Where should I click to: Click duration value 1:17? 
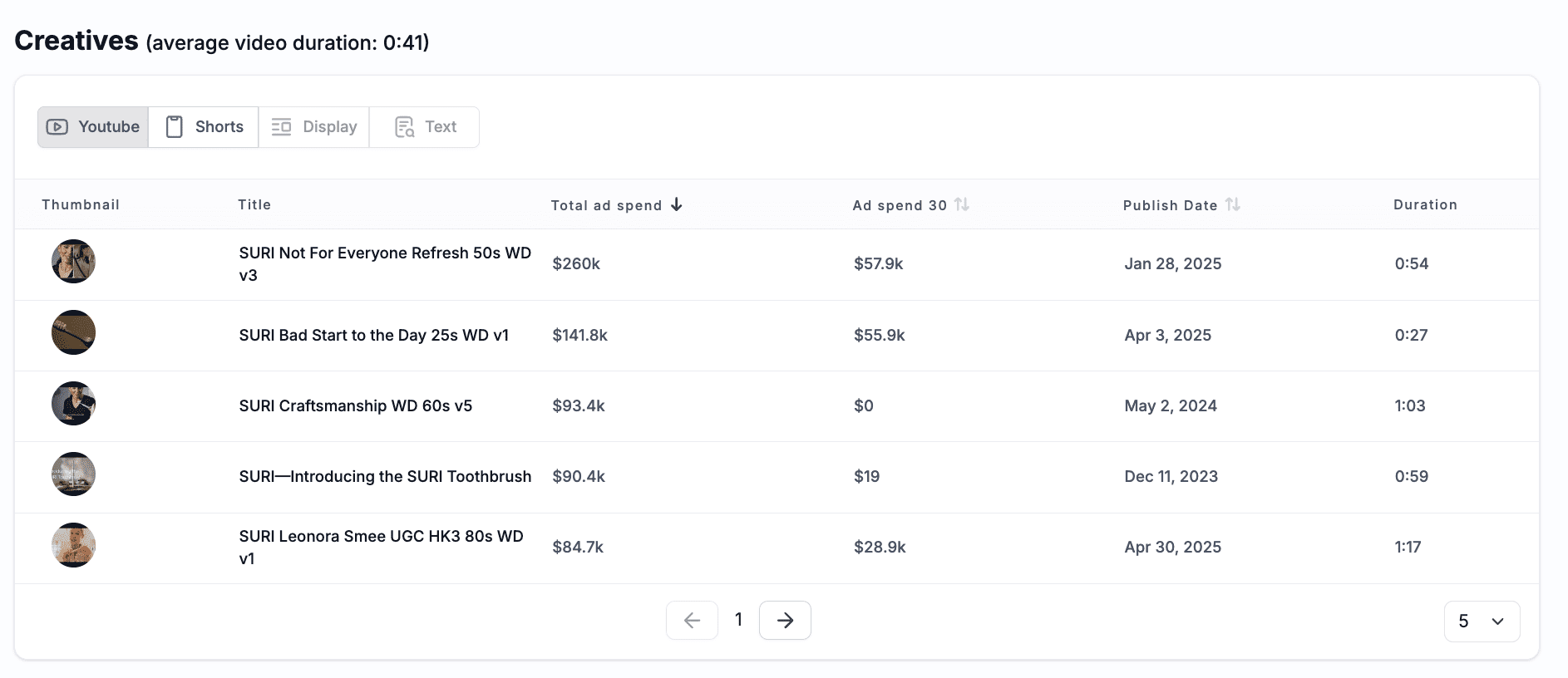pyautogui.click(x=1408, y=547)
